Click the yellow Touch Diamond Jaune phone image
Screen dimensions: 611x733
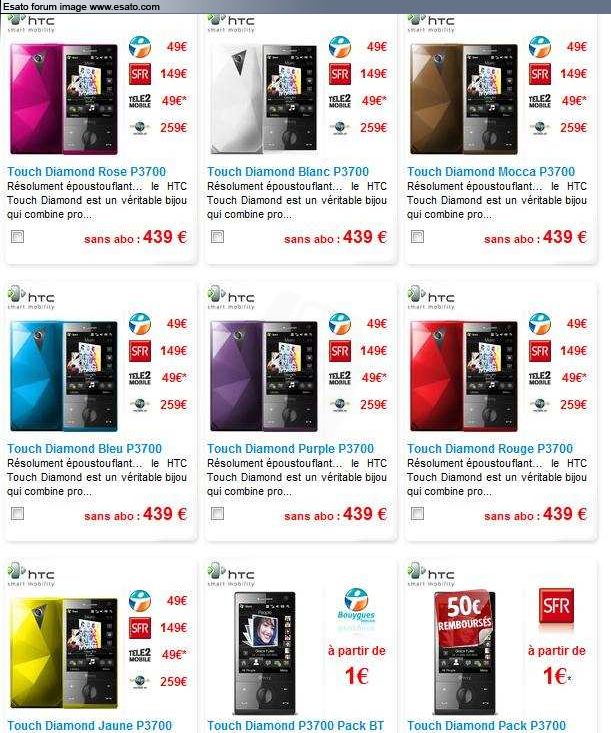coord(64,653)
